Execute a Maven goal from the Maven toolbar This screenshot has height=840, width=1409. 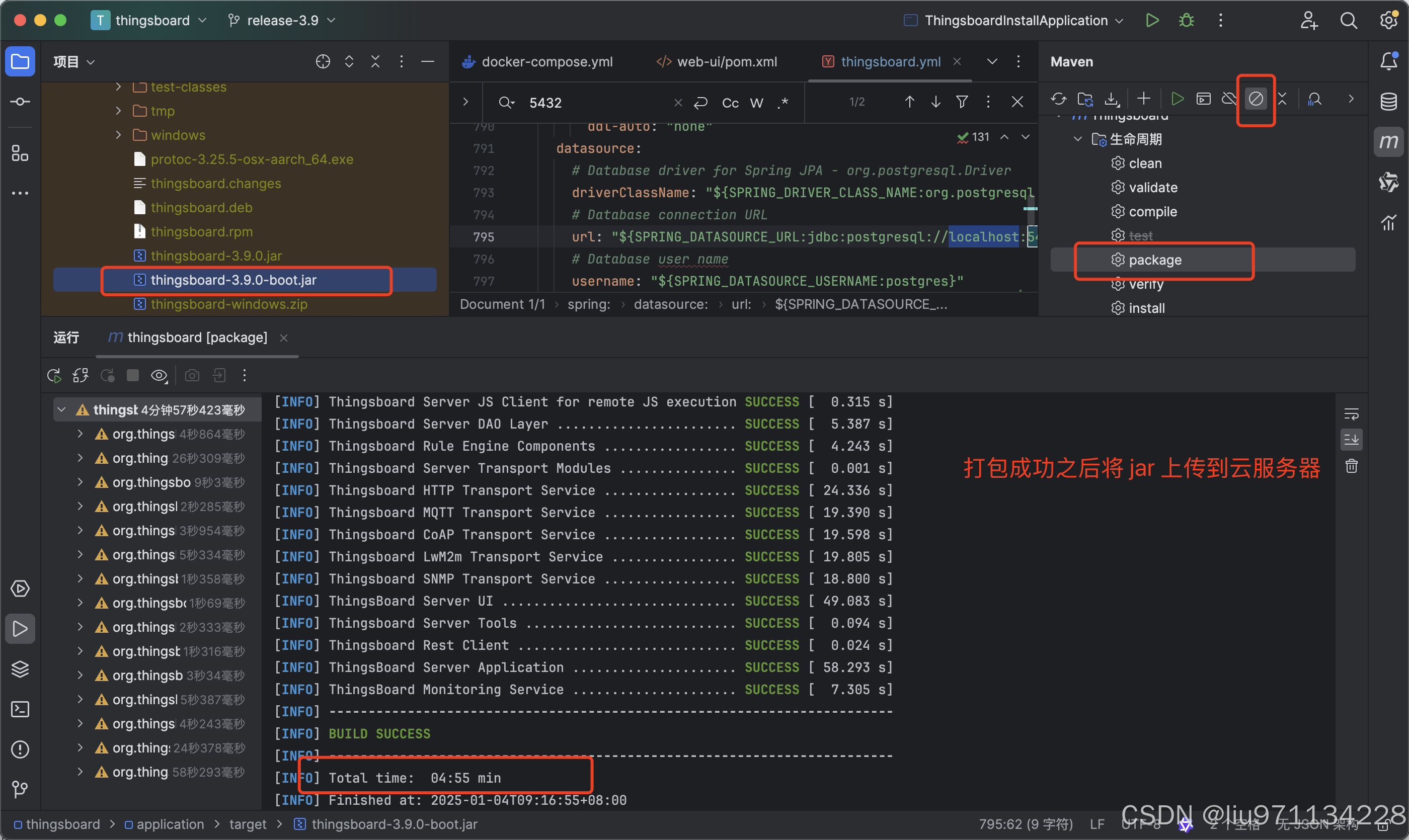click(1203, 99)
